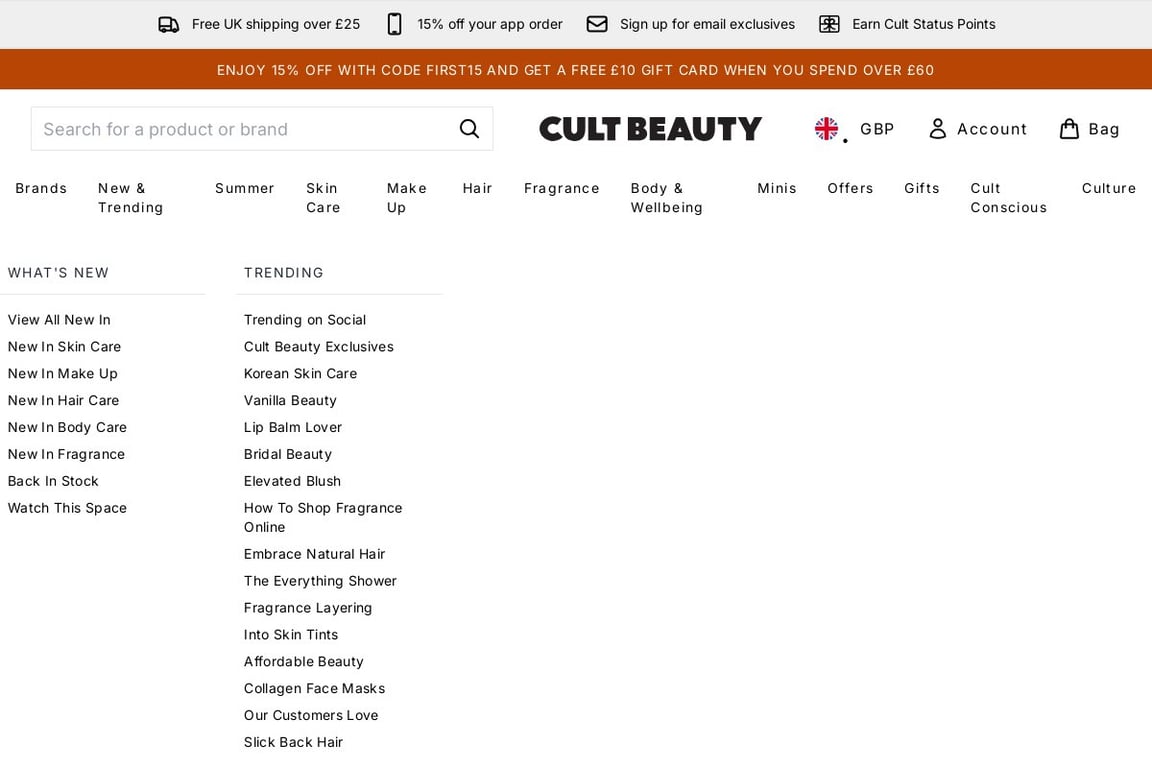Open Vanilla Beauty

click(290, 401)
